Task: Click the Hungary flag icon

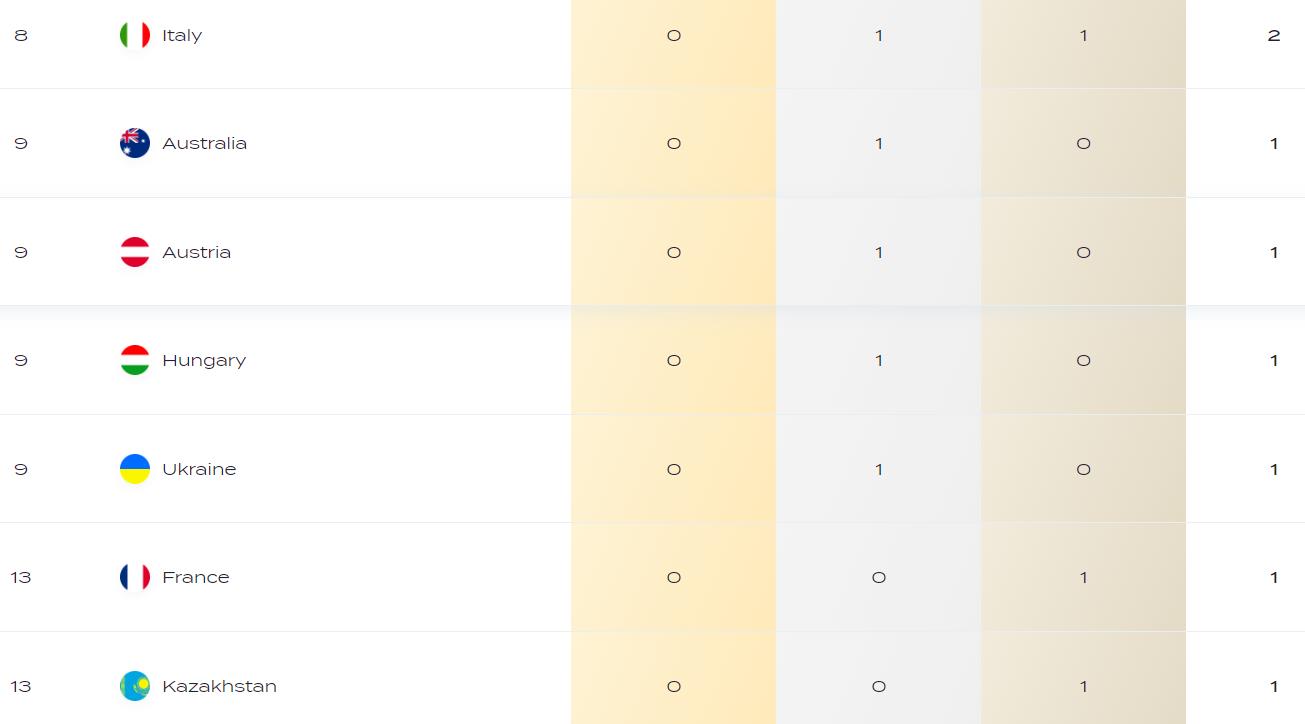Action: click(x=135, y=360)
